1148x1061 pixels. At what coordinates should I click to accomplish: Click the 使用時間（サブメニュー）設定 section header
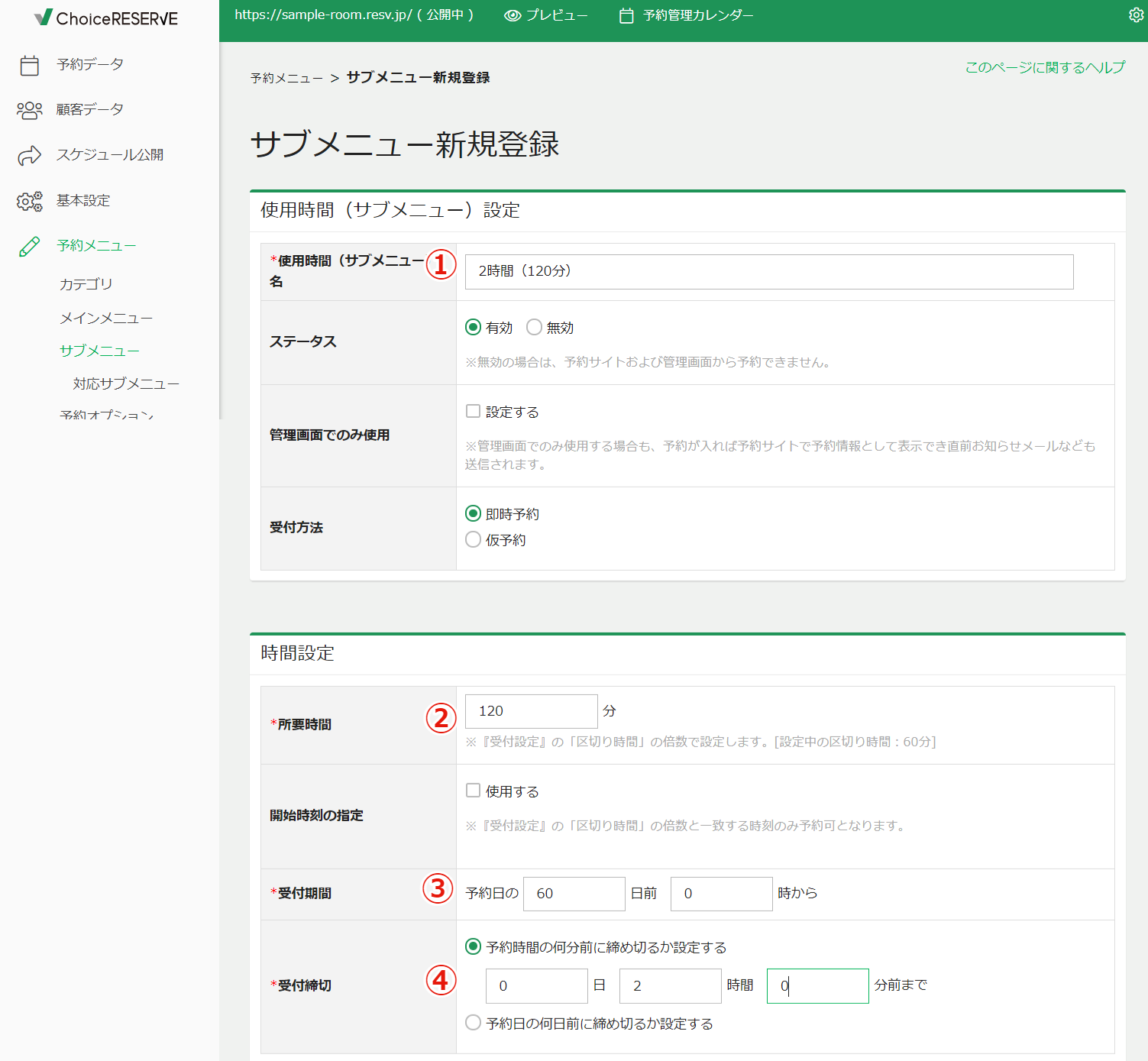coord(390,210)
